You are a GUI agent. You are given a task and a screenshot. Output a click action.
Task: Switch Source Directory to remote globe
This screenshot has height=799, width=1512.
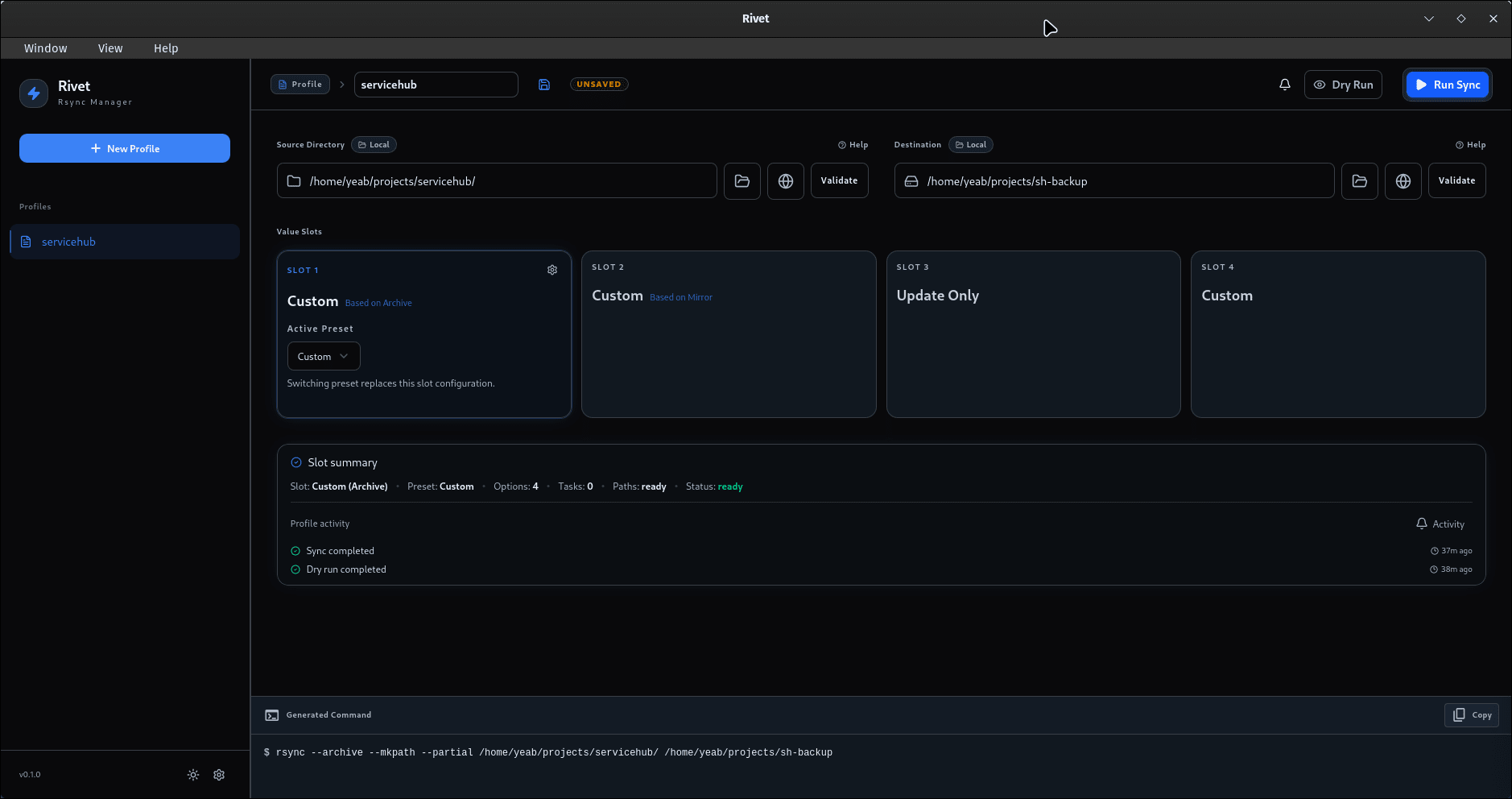(x=786, y=181)
